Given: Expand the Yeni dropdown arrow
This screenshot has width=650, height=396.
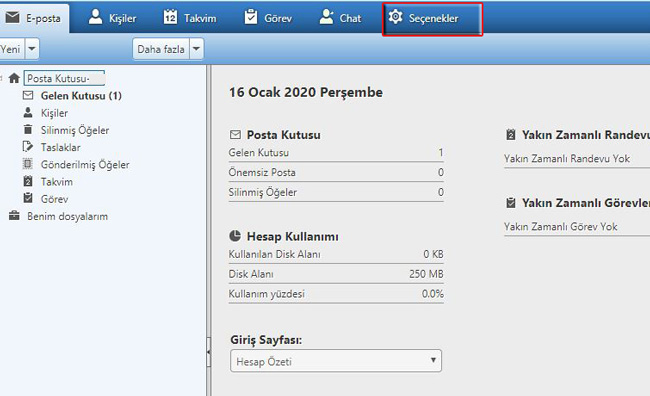Looking at the screenshot, I should pos(32,49).
